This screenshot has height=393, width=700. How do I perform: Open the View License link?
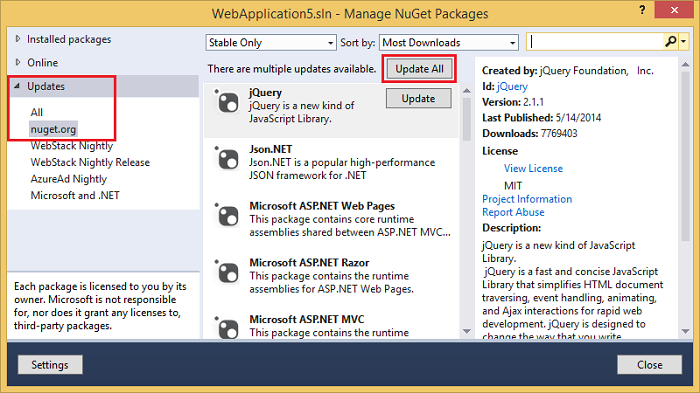click(533, 168)
